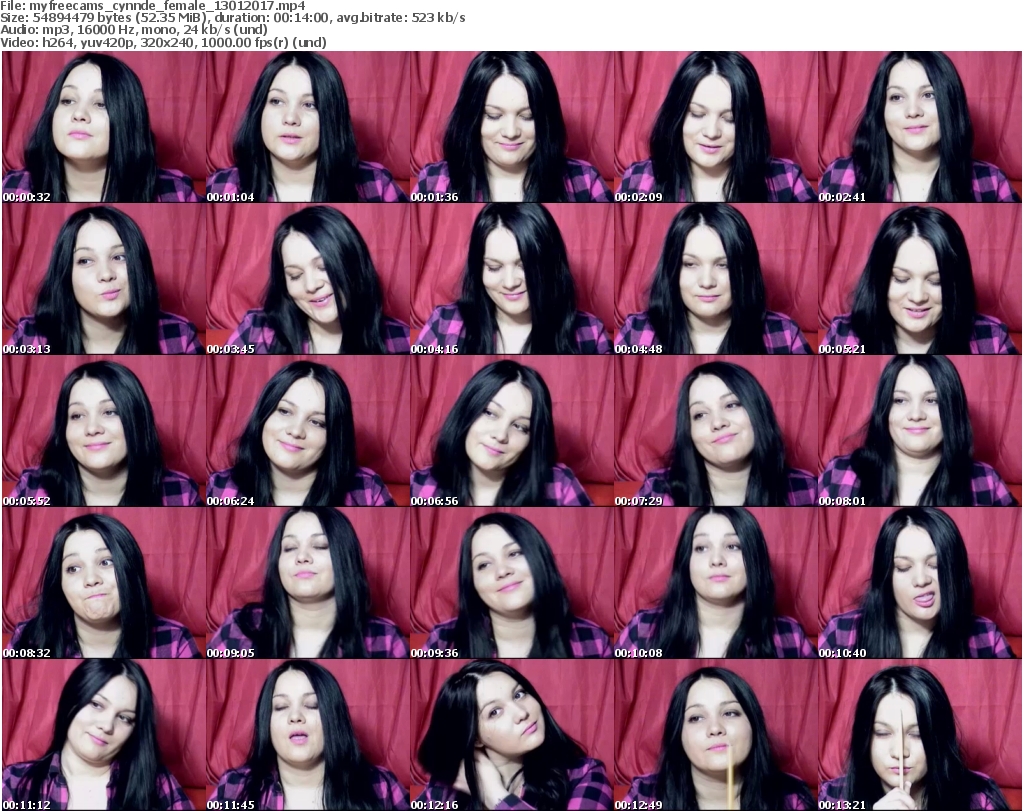Click the frame labeled 00:02:09
The image size is (1024, 811).
[715, 127]
